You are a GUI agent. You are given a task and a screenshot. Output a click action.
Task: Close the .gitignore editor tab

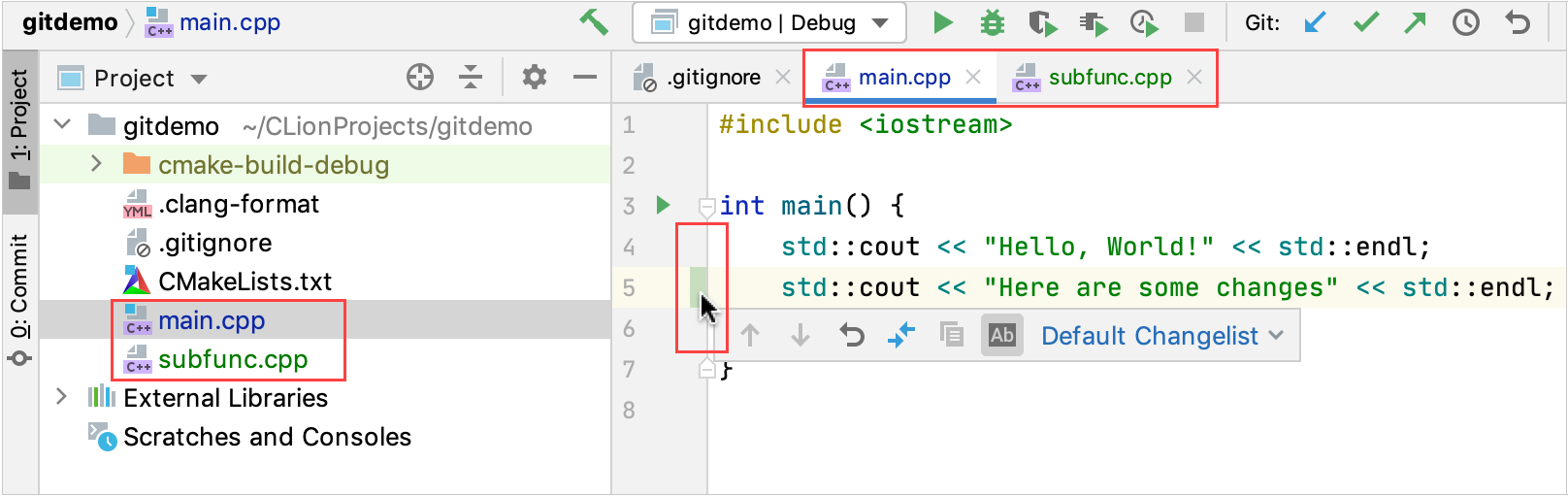[783, 77]
